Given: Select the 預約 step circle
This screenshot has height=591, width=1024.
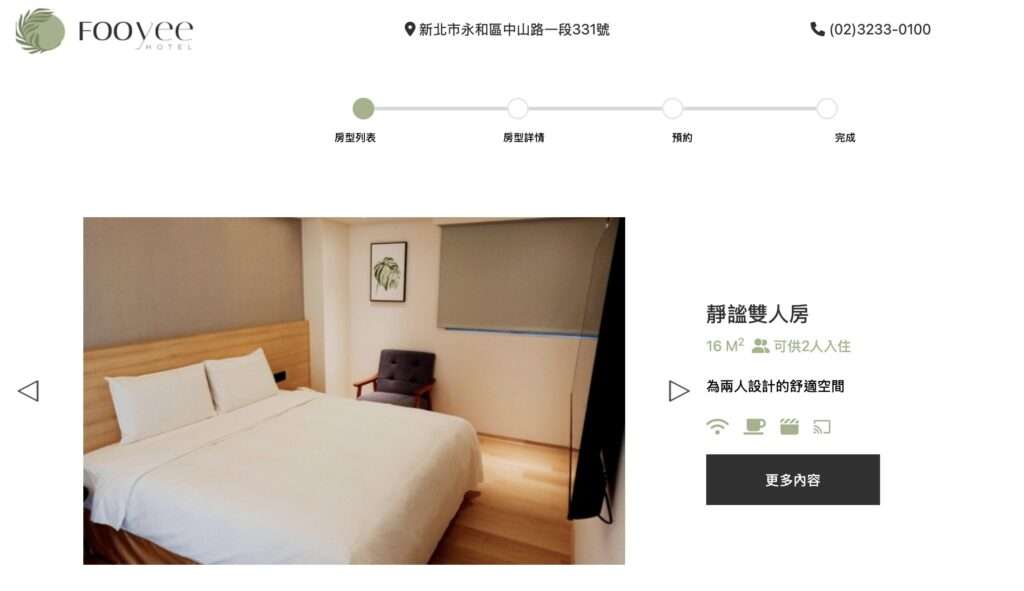Looking at the screenshot, I should 673,108.
